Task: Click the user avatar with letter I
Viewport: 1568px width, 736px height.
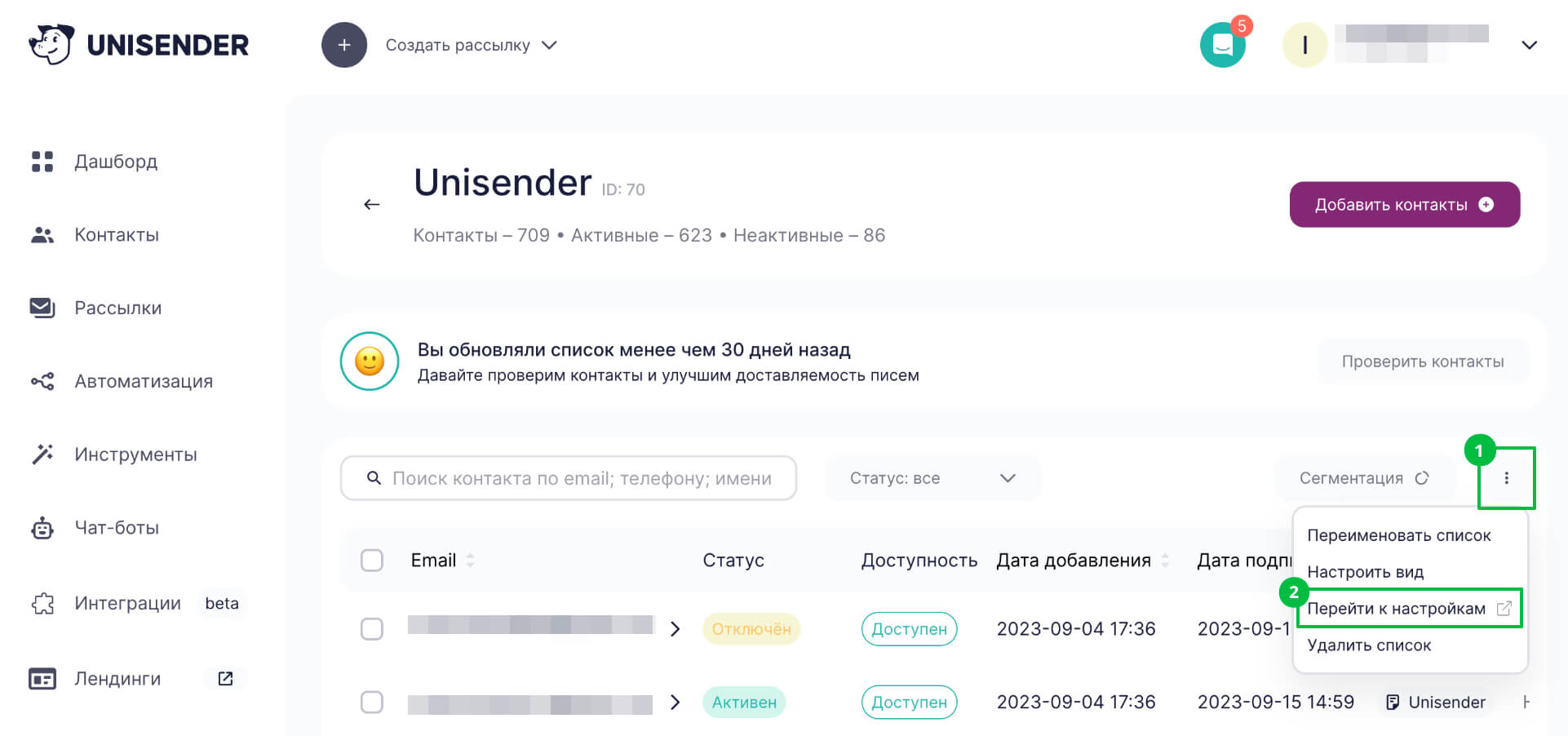Action: [1305, 45]
